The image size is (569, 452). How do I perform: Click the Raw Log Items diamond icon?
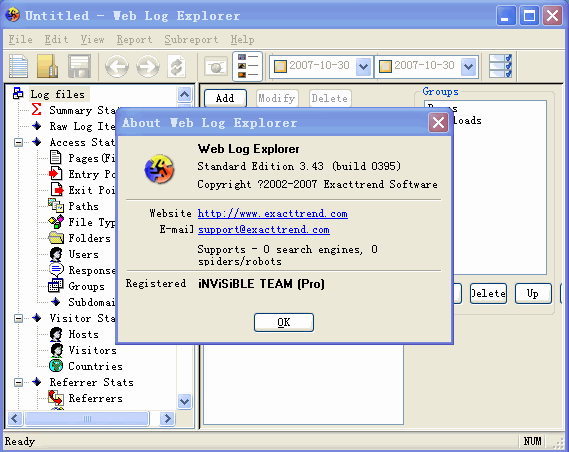tap(36, 126)
